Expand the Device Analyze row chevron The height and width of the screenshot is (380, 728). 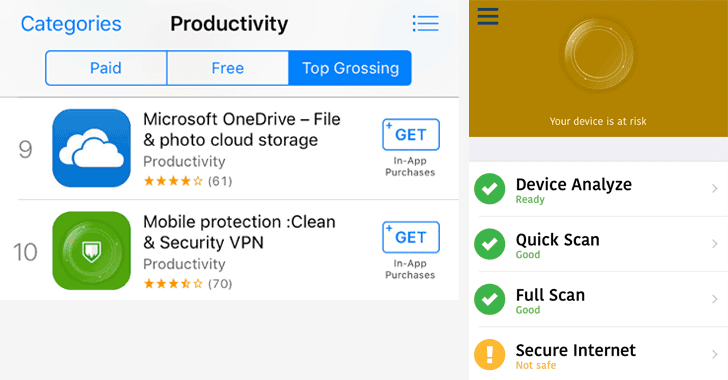715,189
